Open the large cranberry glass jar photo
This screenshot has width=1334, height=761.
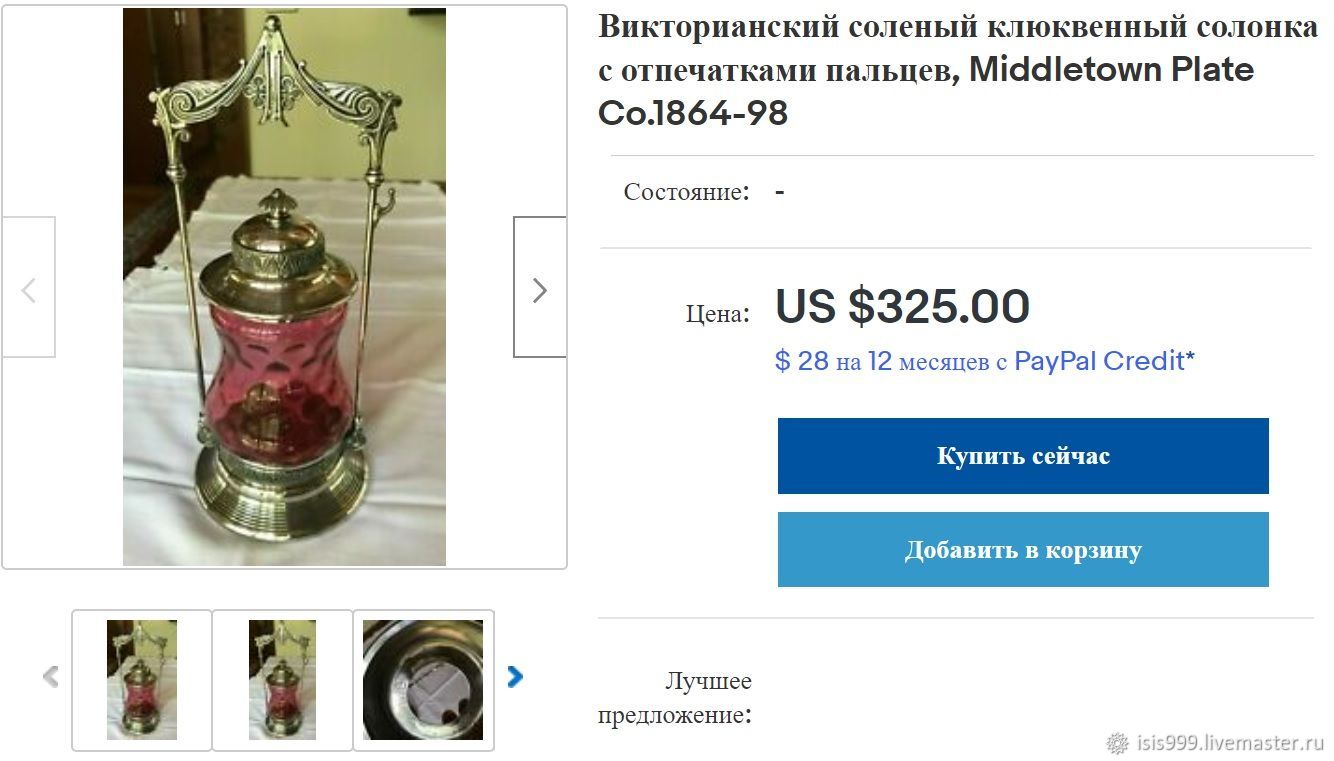[x=284, y=287]
